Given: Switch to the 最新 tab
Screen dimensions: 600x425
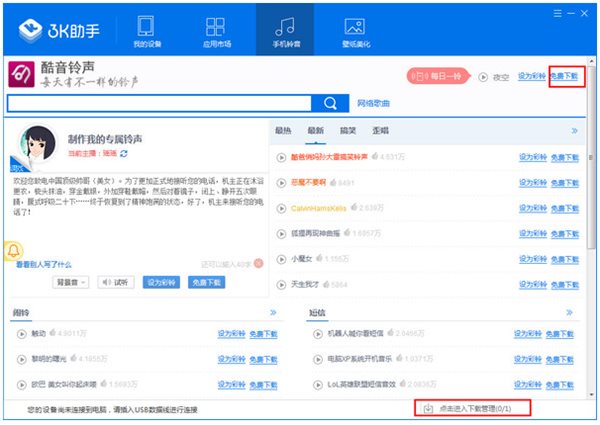Looking at the screenshot, I should click(x=316, y=131).
